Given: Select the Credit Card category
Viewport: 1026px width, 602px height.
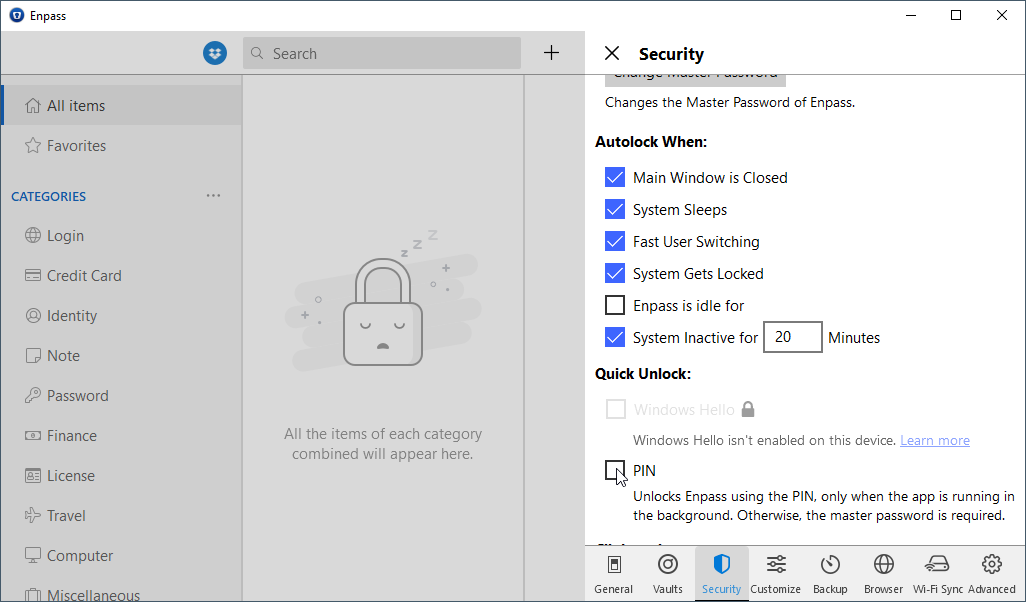Looking at the screenshot, I should (122, 275).
